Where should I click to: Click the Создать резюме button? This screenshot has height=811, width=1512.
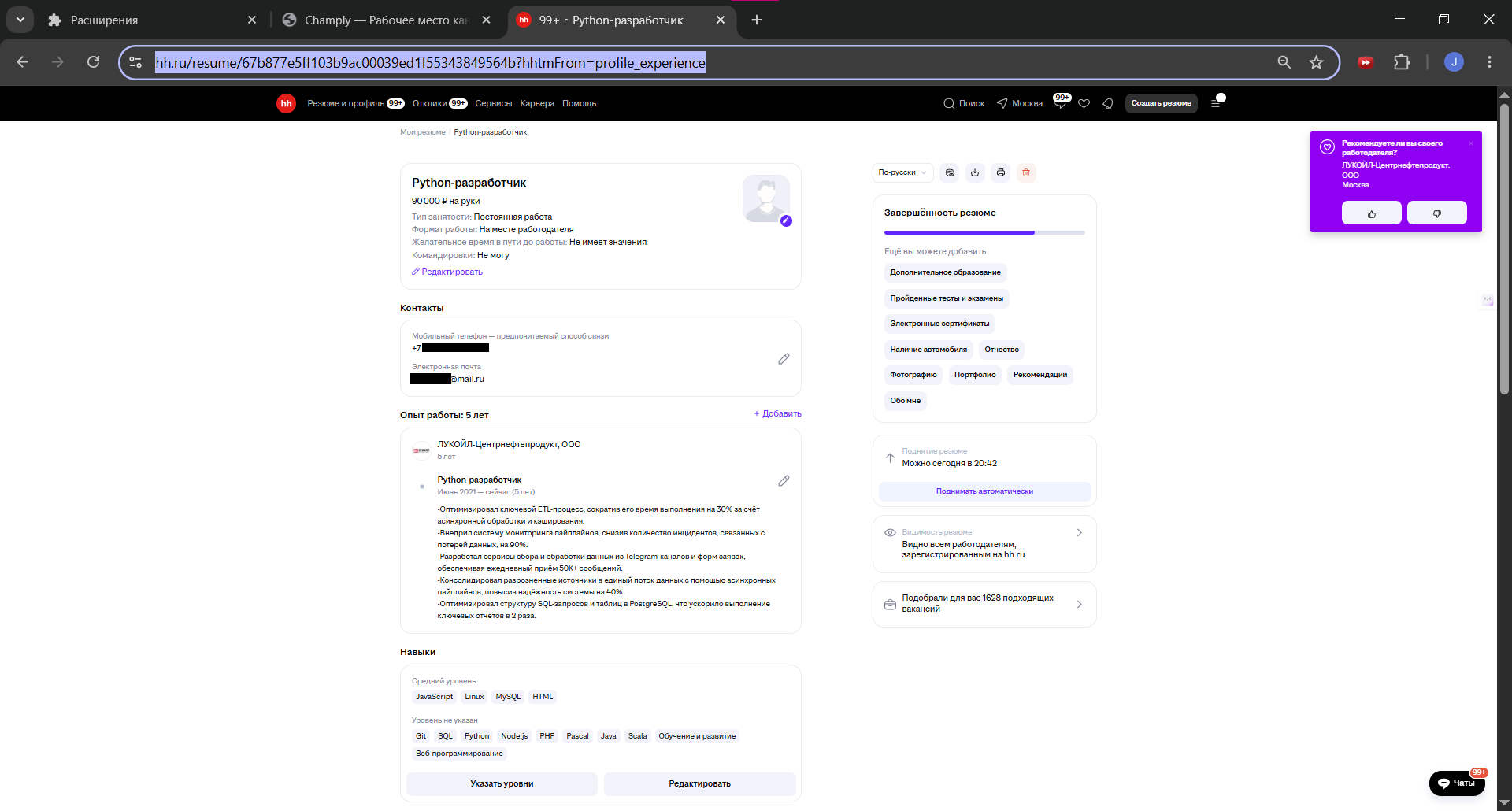tap(1161, 103)
